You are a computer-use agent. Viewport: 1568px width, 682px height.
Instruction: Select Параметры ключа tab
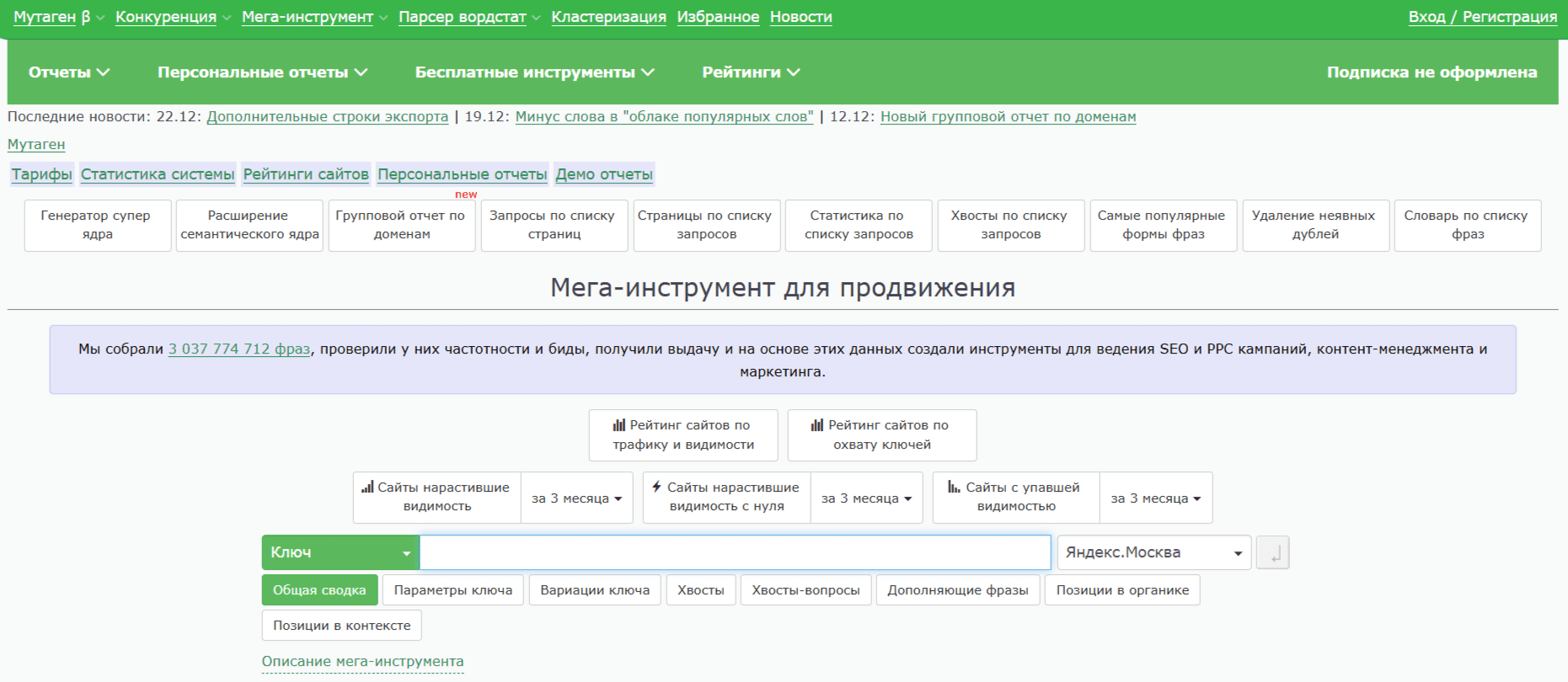pos(453,590)
